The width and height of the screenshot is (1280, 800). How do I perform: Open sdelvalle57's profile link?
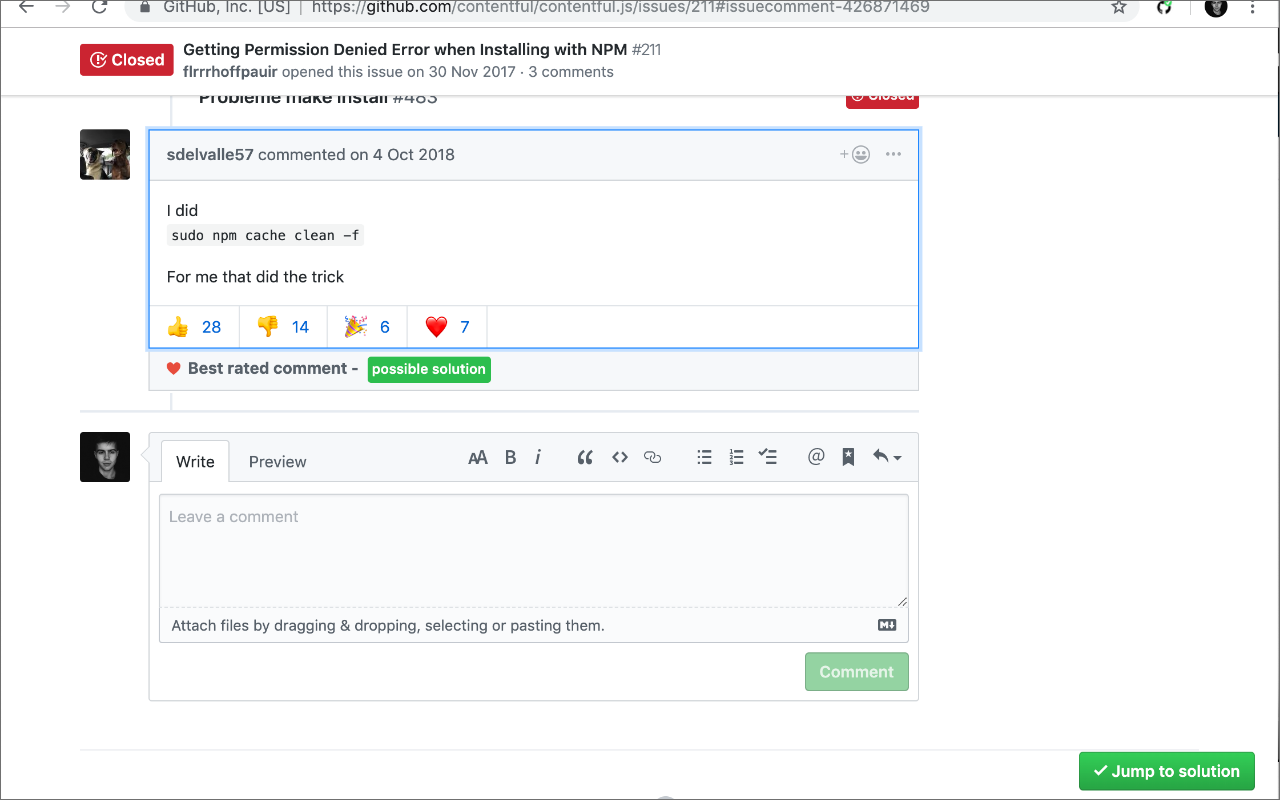click(x=210, y=154)
